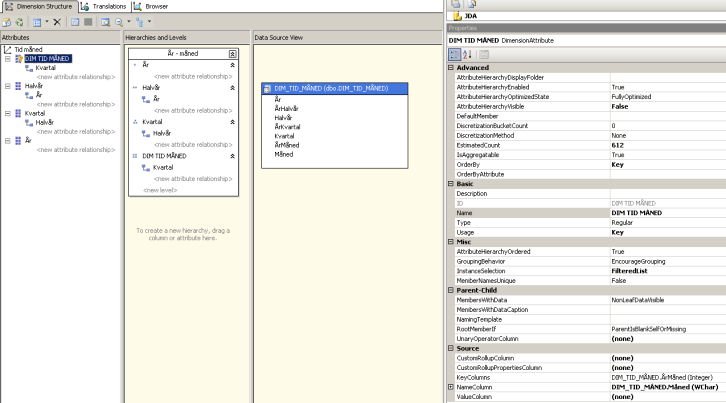Switch to the Browser tab
The image size is (726, 403).
(x=151, y=6)
